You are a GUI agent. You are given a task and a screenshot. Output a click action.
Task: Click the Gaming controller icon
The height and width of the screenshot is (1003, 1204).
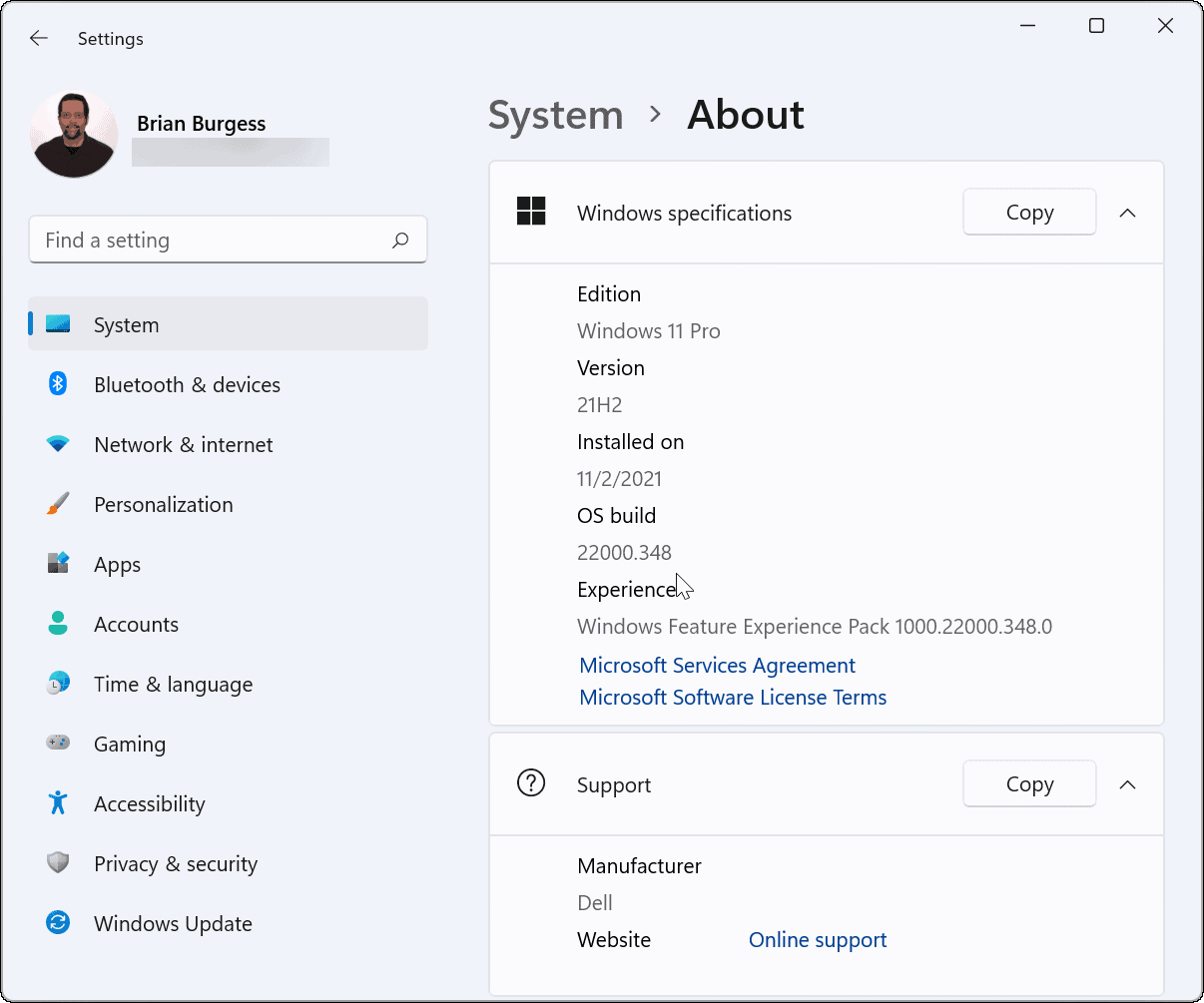tap(58, 744)
